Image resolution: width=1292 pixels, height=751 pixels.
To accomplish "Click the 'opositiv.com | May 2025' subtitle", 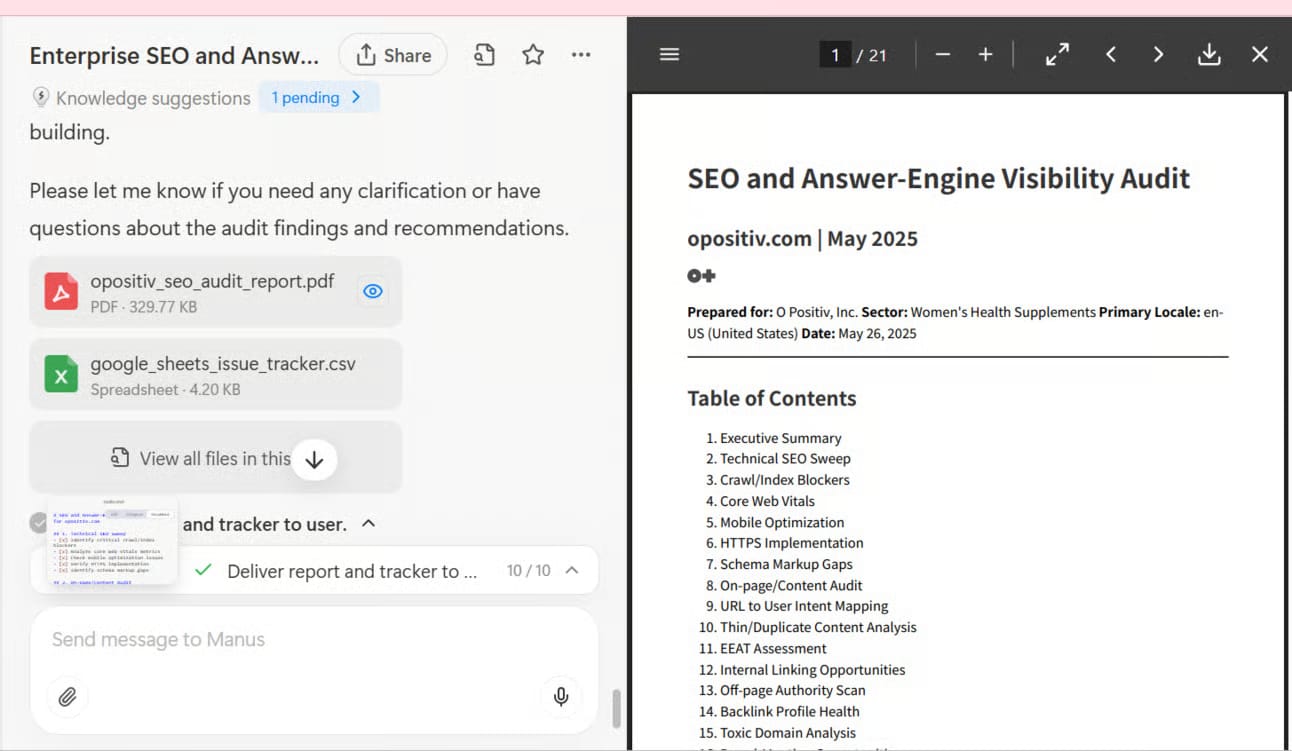I will coord(802,239).
